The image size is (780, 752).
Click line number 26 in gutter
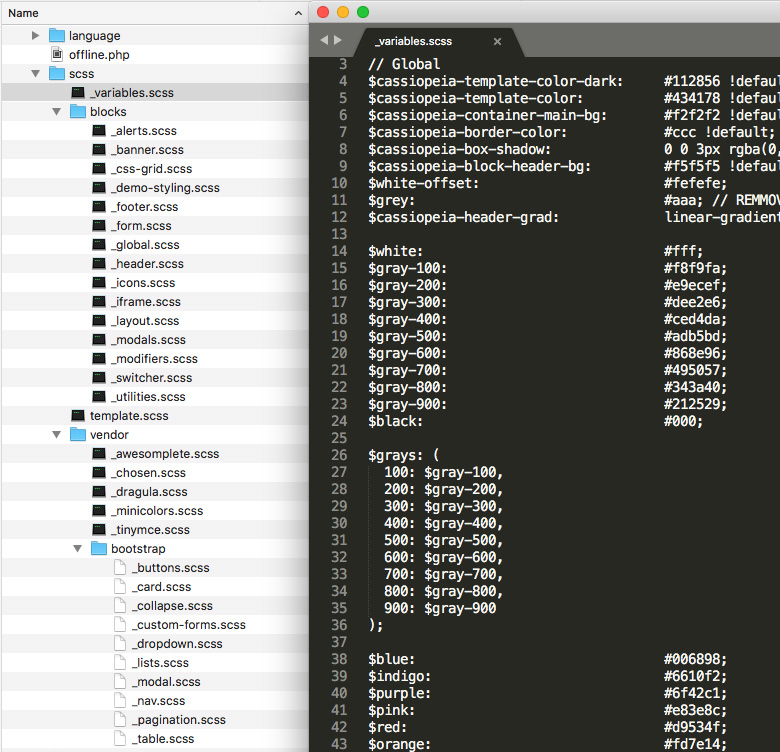point(339,455)
